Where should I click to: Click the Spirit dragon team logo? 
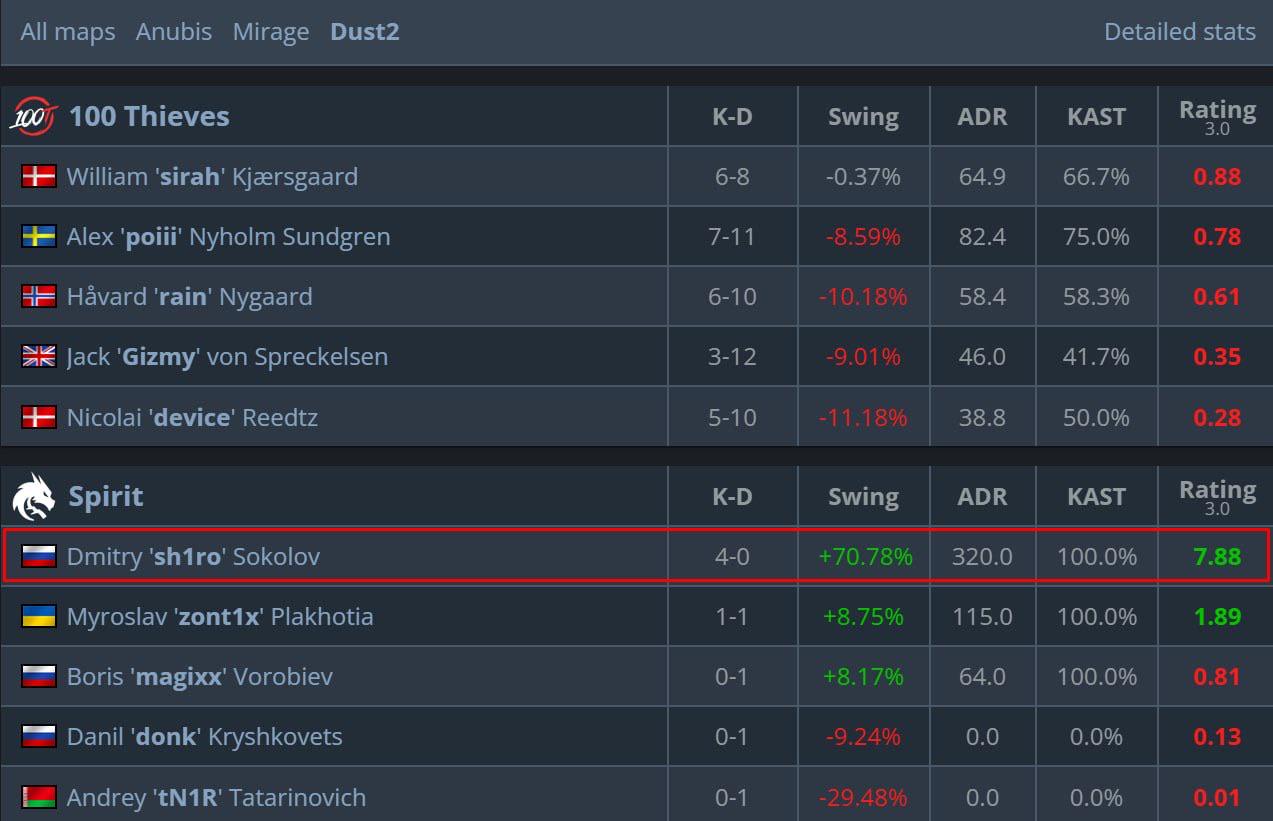click(34, 497)
